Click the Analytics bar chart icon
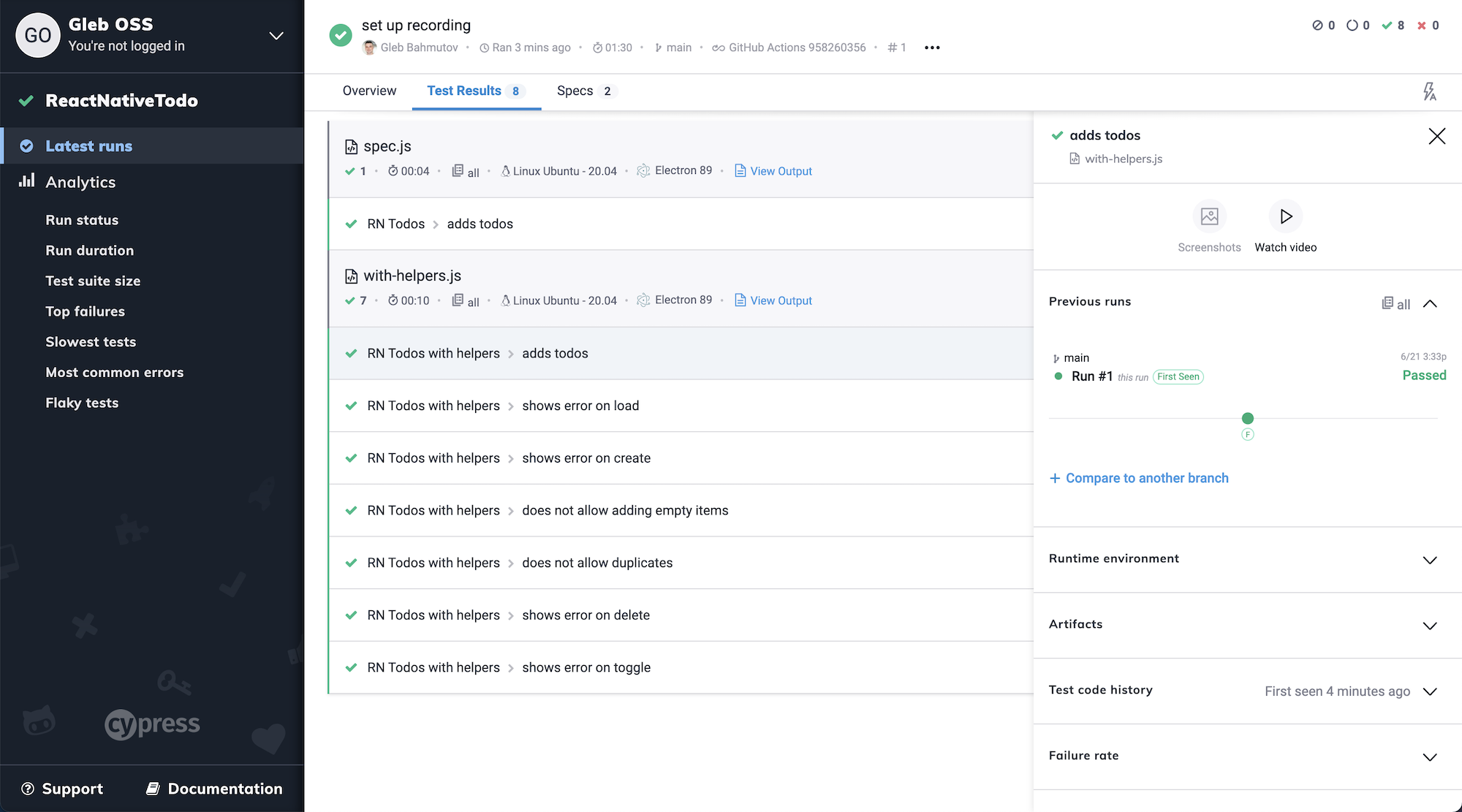This screenshot has width=1462, height=812. 27,181
